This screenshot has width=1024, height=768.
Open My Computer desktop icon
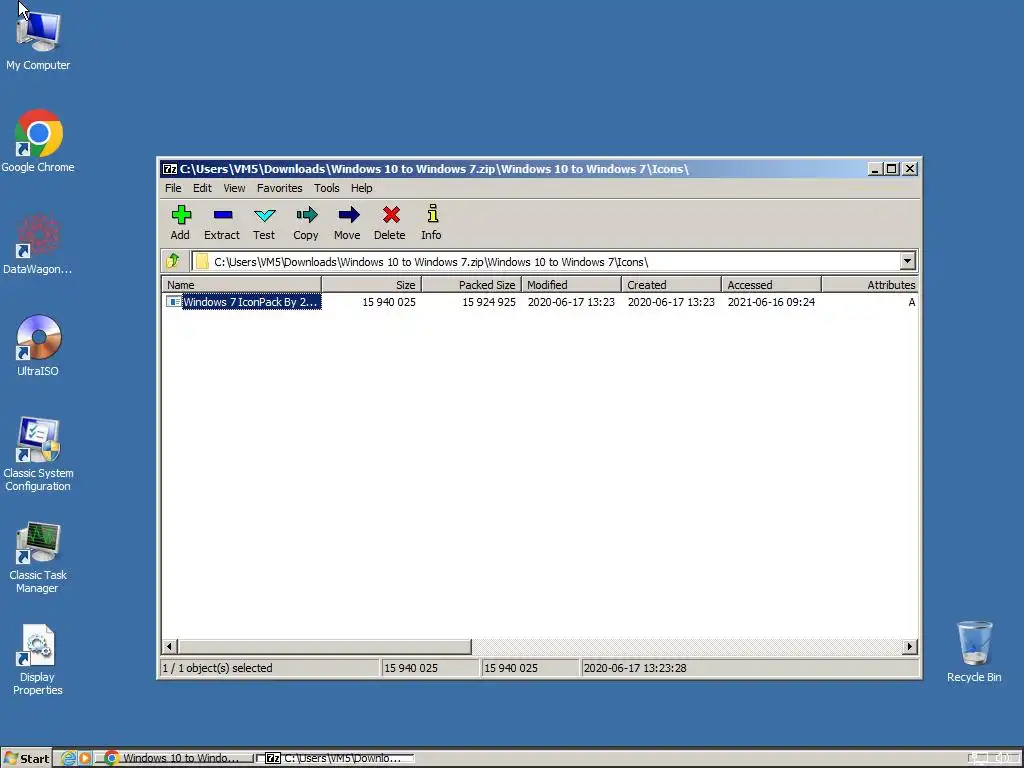coord(38,39)
